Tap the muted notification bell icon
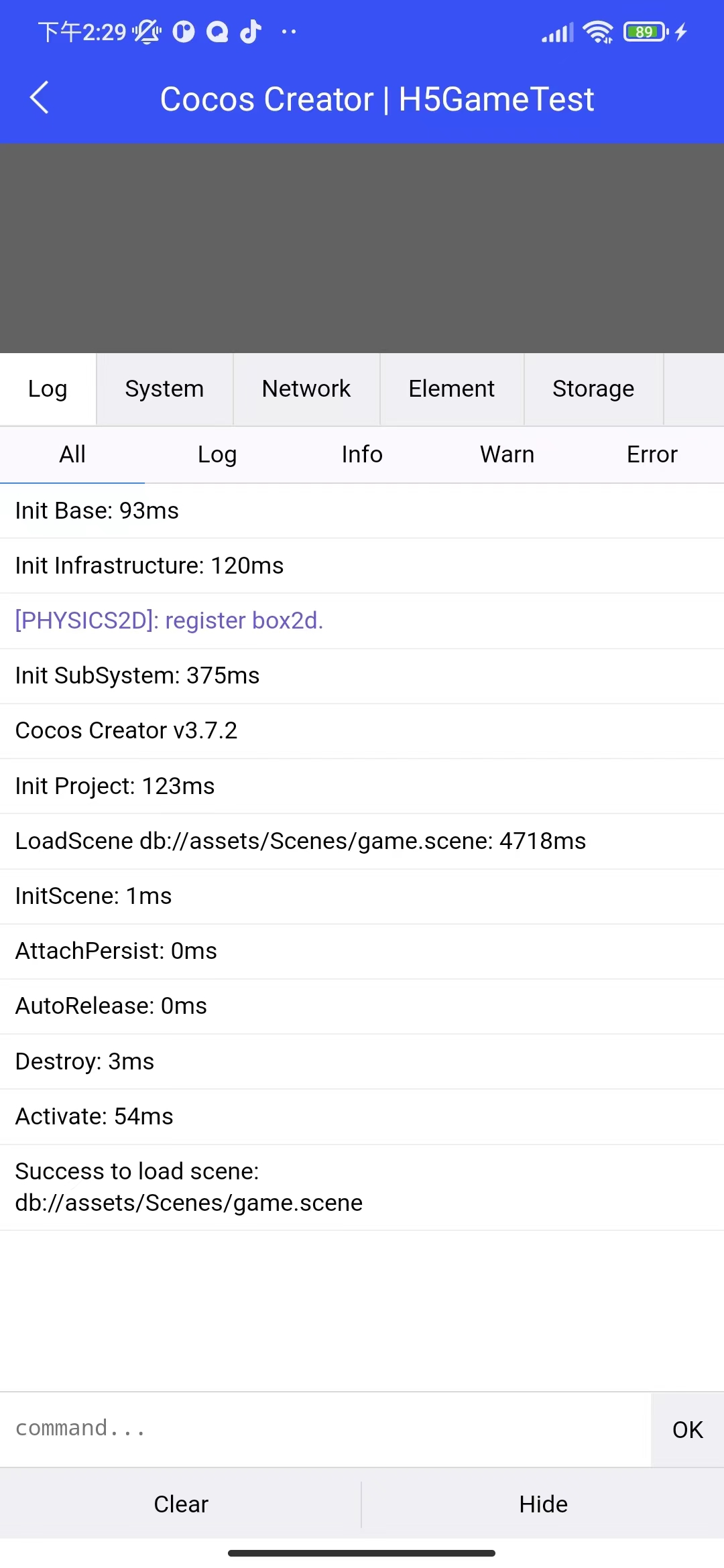The width and height of the screenshot is (724, 1568). click(x=147, y=31)
